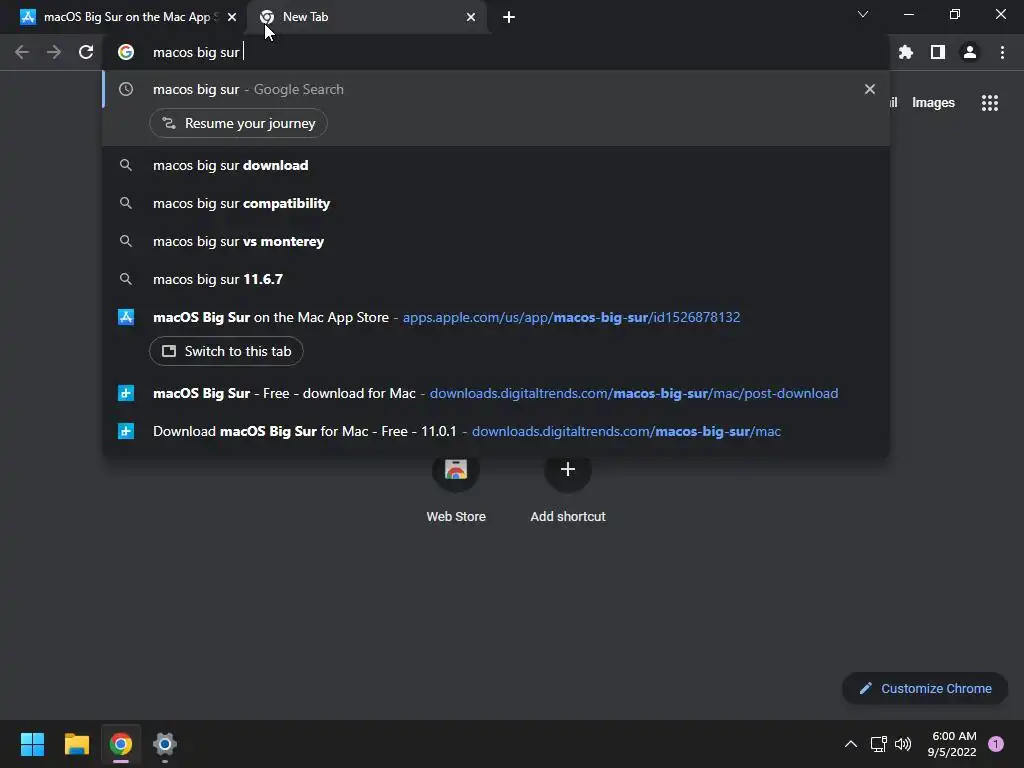Select suggestion 'macos big sur download'
This screenshot has width=1024, height=768.
496,165
